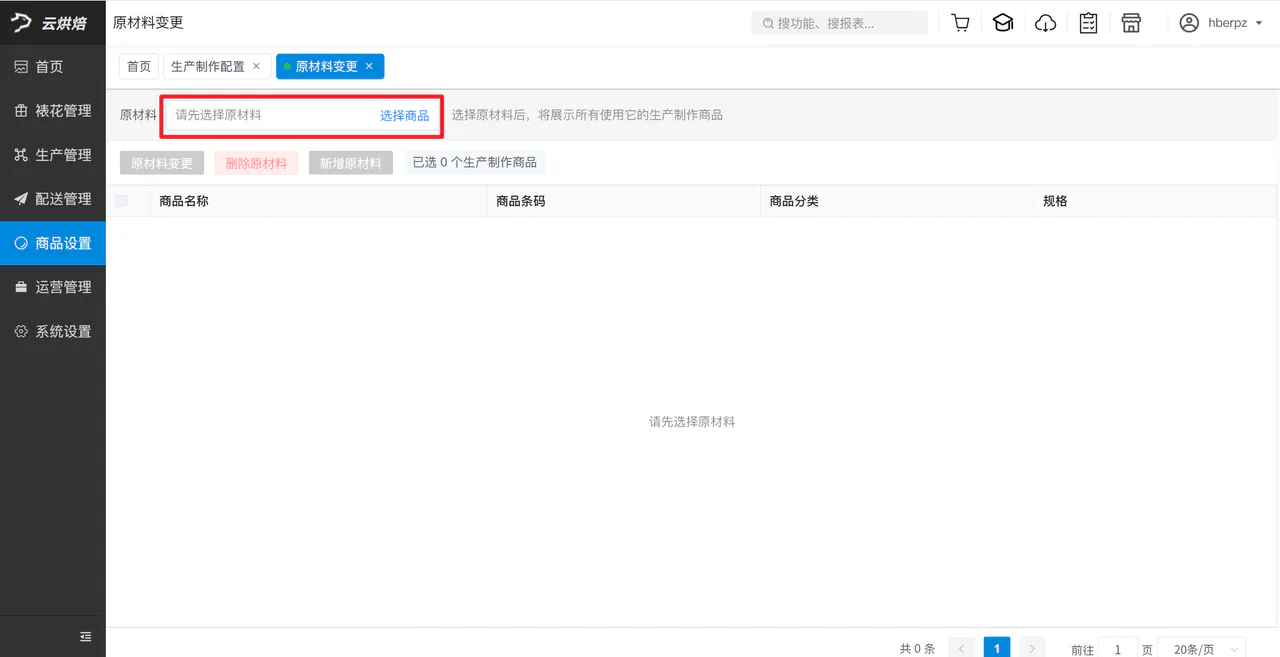Select 商品设置 in the sidebar
This screenshot has height=657, width=1280.
tap(53, 243)
